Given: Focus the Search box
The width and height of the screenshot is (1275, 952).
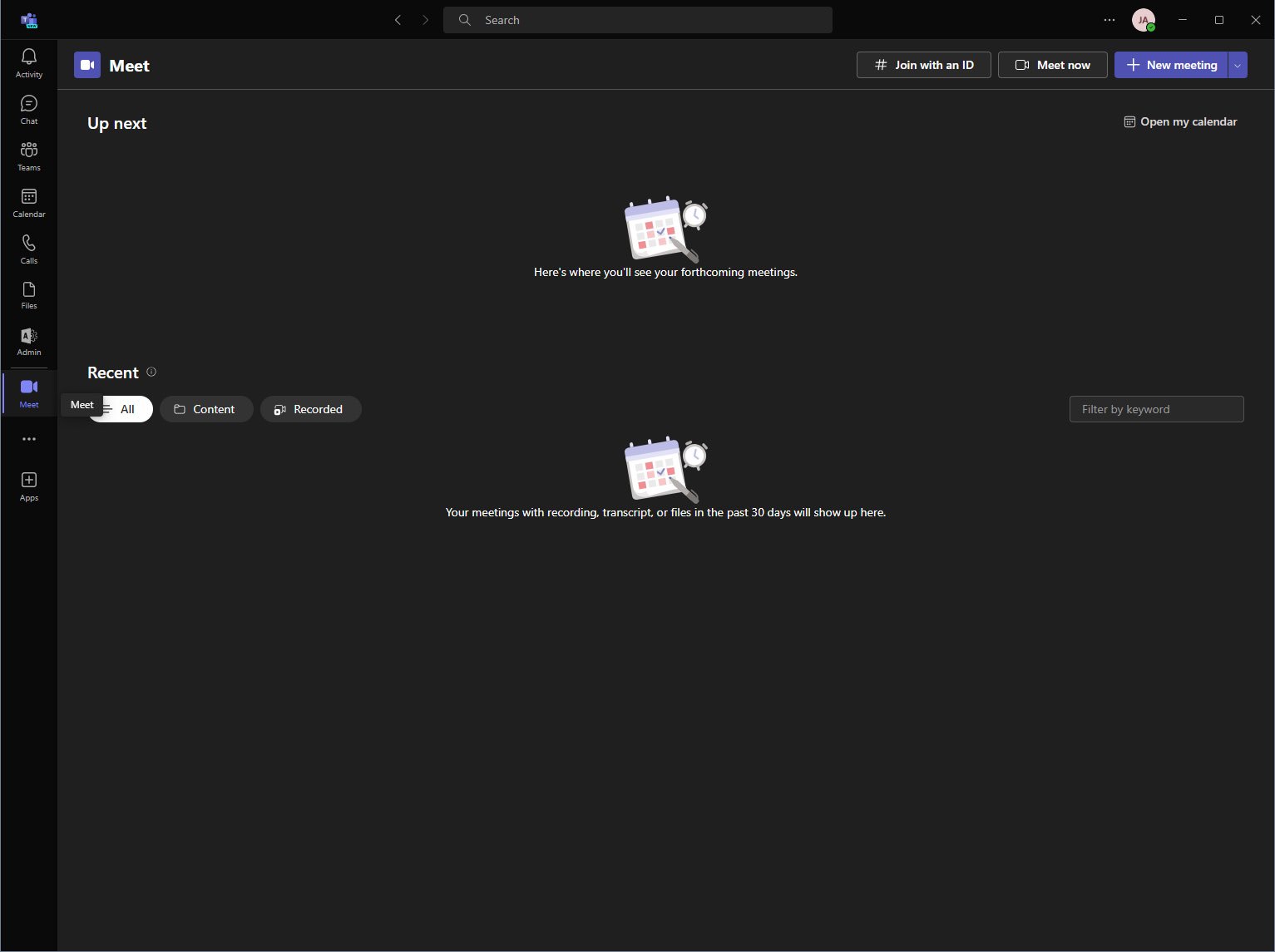Looking at the screenshot, I should [x=638, y=20].
